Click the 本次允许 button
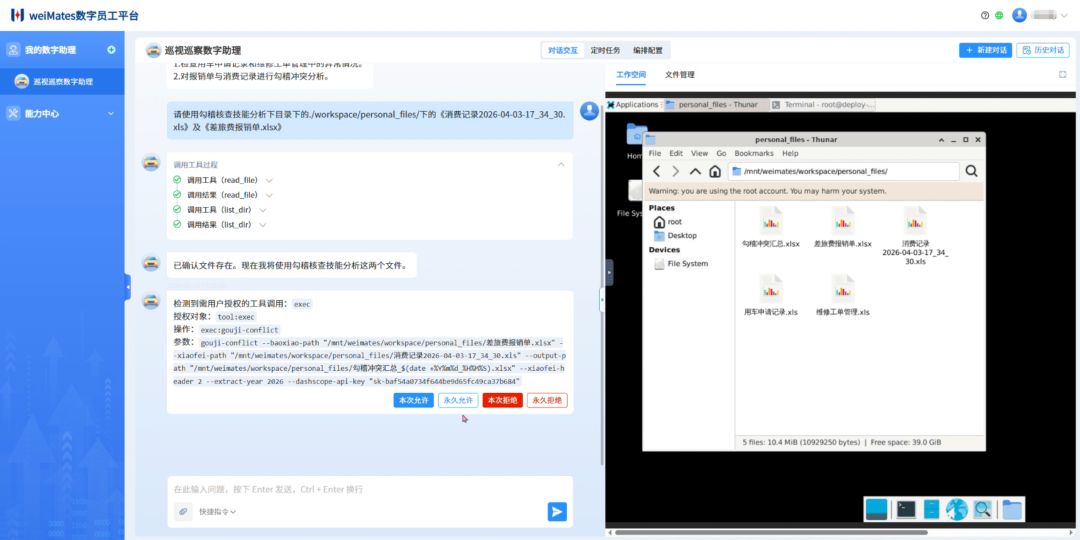This screenshot has width=1080, height=540. coord(413,400)
